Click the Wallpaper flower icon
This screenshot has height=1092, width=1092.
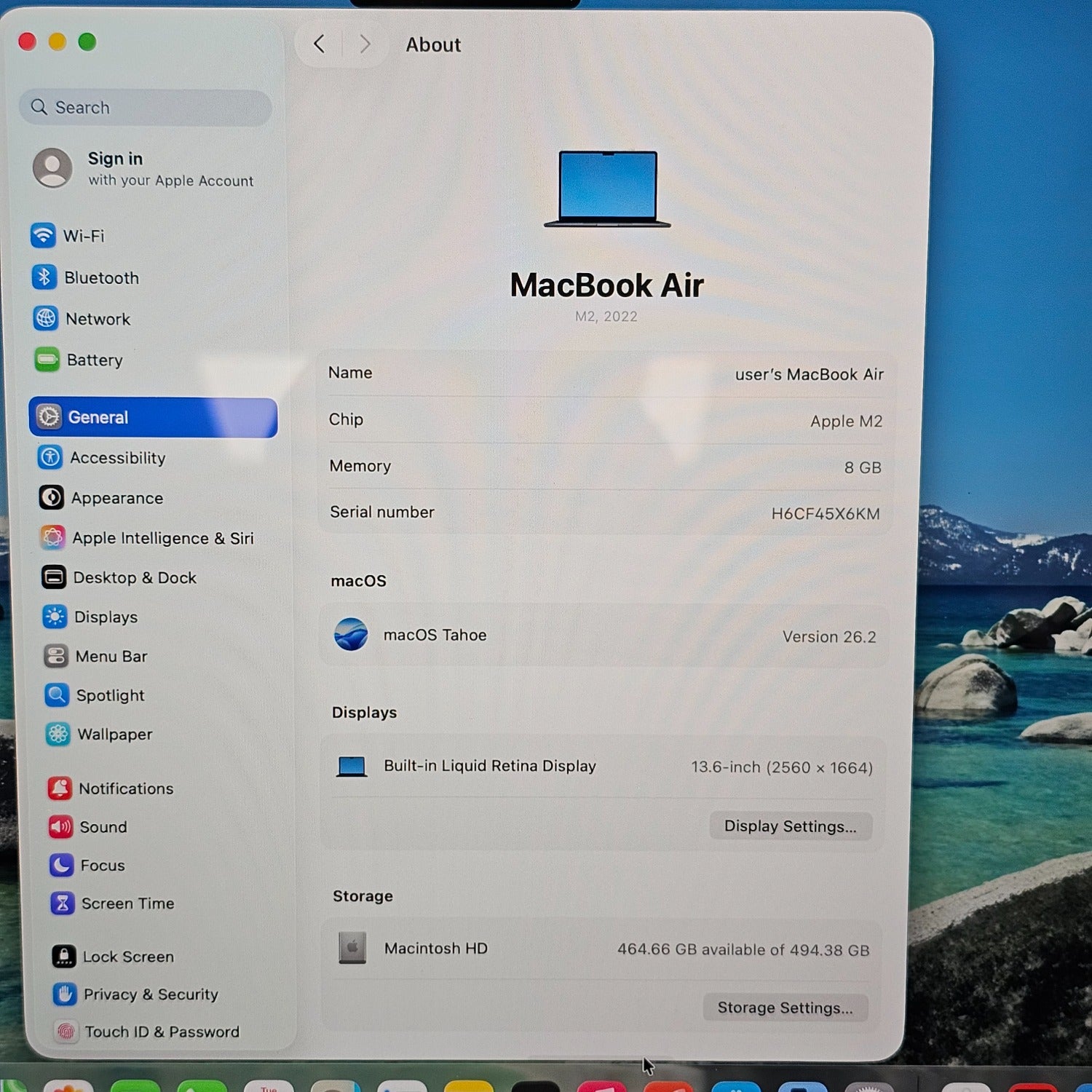(x=58, y=734)
